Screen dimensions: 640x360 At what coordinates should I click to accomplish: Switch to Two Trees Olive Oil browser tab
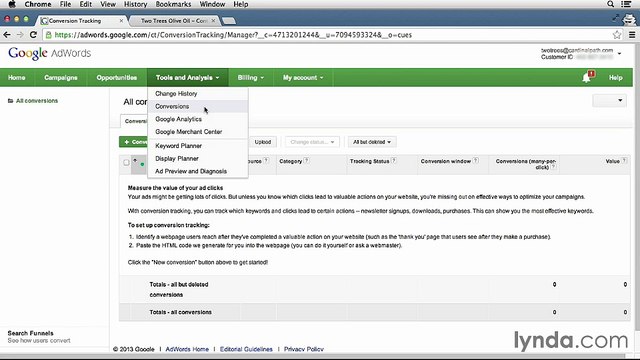click(x=174, y=20)
